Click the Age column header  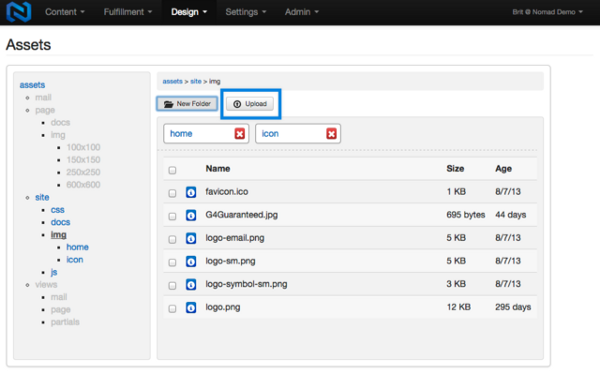coord(503,169)
